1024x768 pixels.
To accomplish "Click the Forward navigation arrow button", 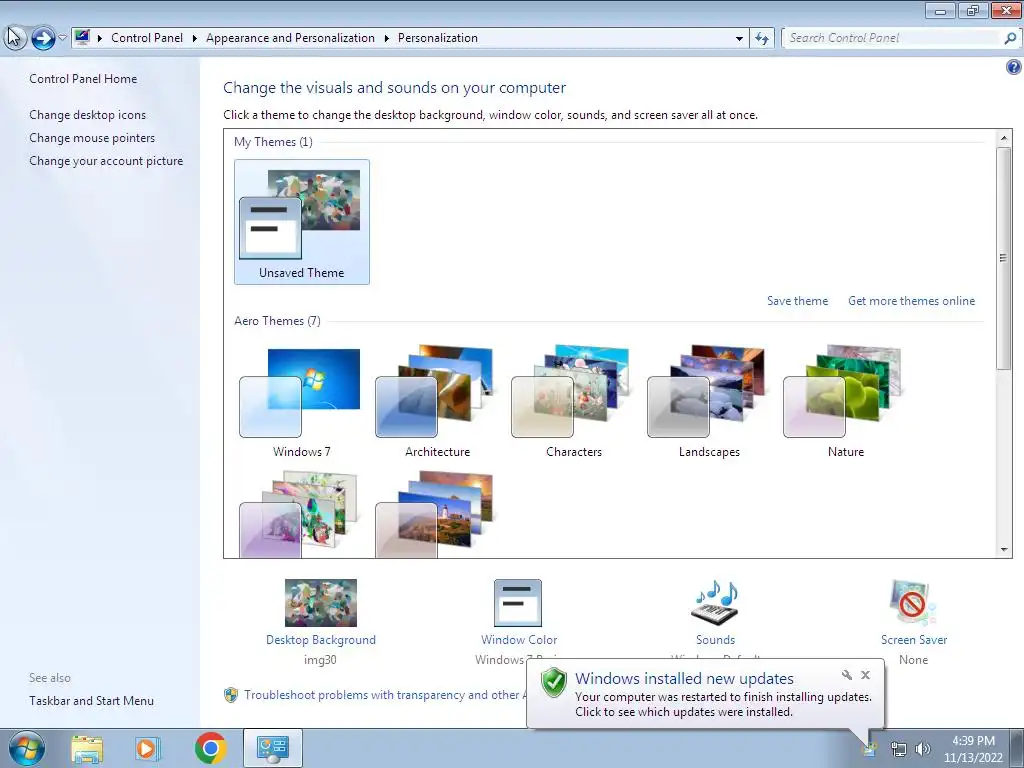I will point(43,38).
